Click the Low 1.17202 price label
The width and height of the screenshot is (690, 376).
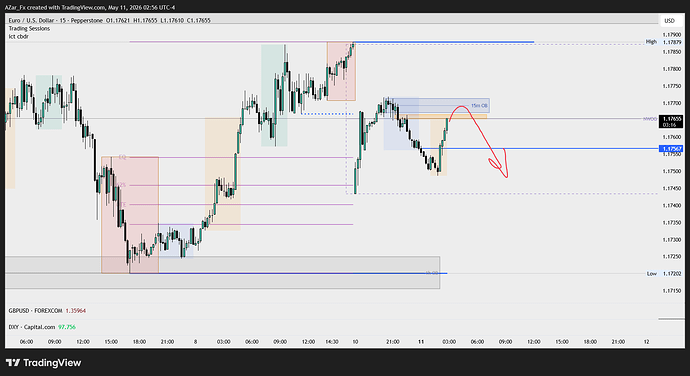coord(664,274)
